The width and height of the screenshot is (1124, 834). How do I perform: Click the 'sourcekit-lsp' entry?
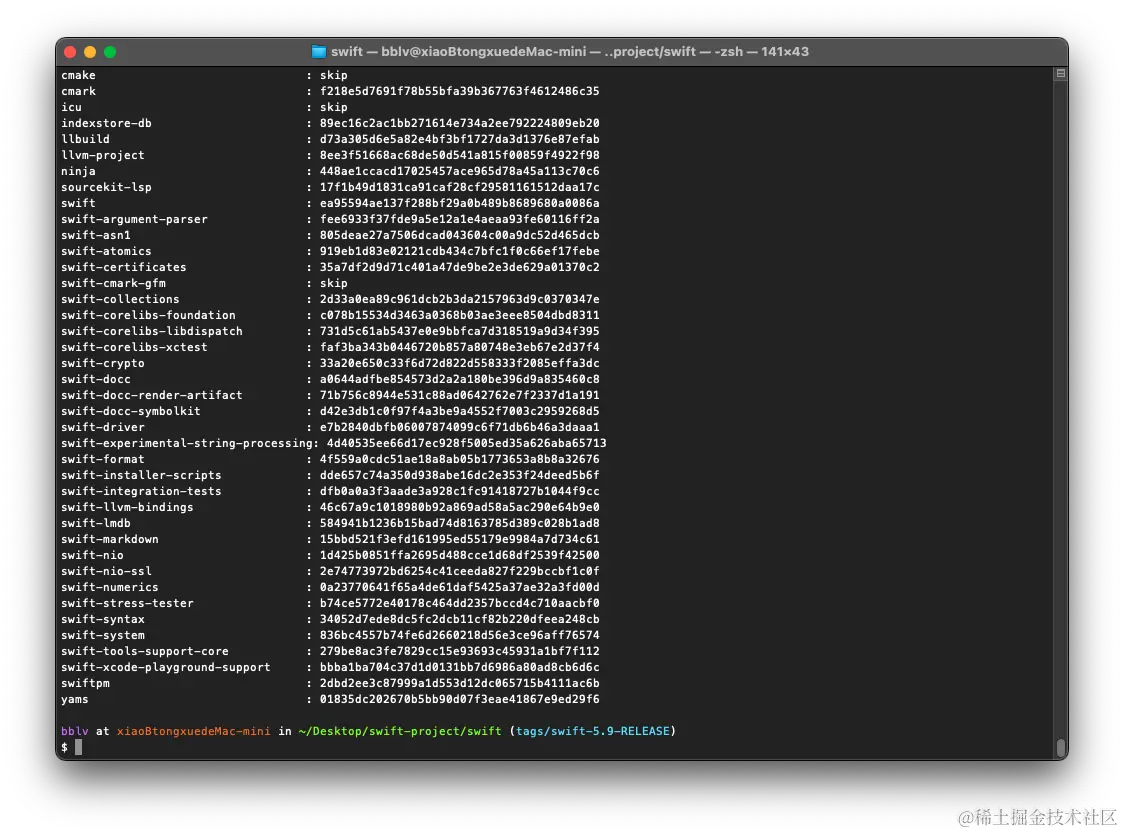coord(106,187)
